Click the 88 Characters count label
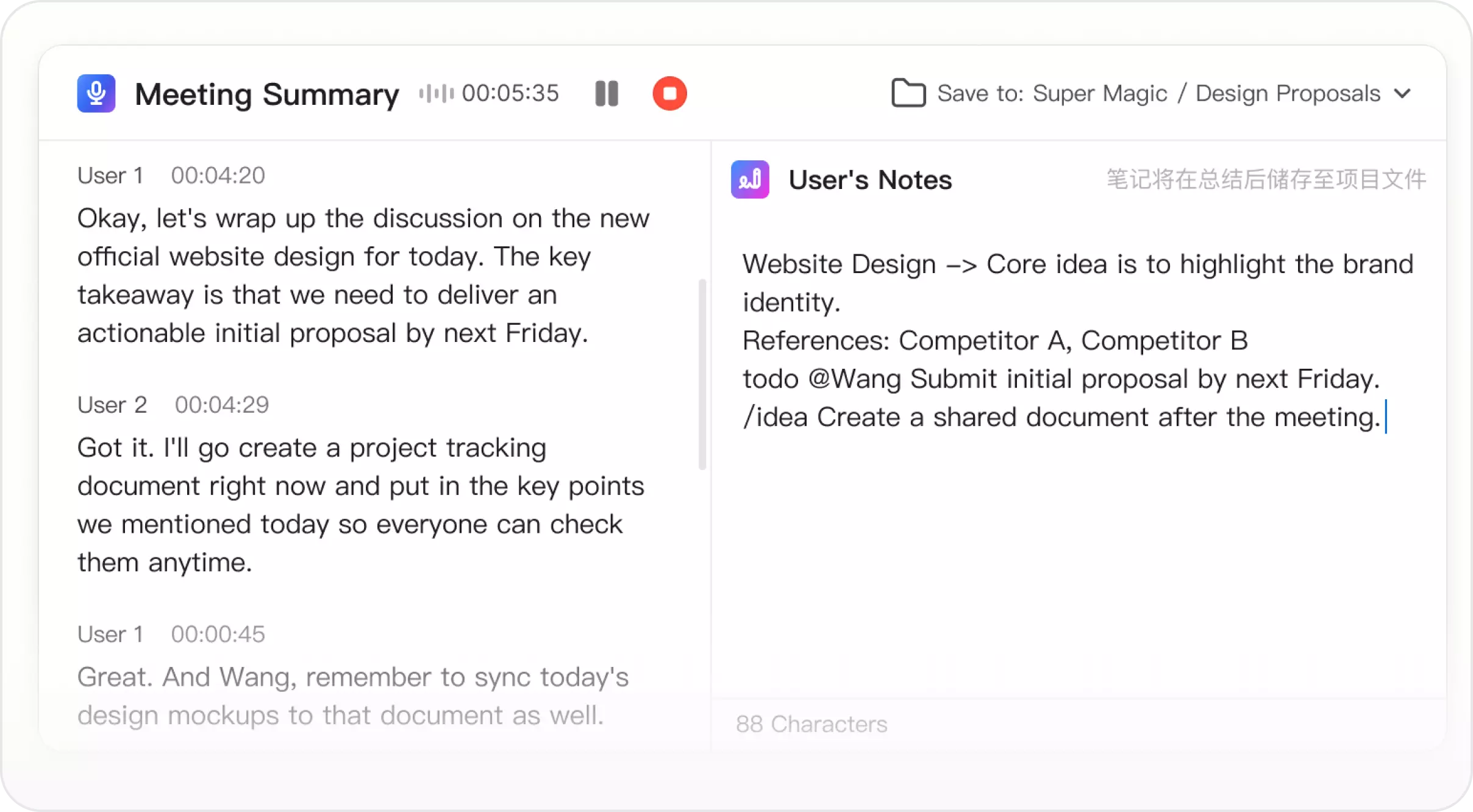The width and height of the screenshot is (1473, 812). [811, 724]
